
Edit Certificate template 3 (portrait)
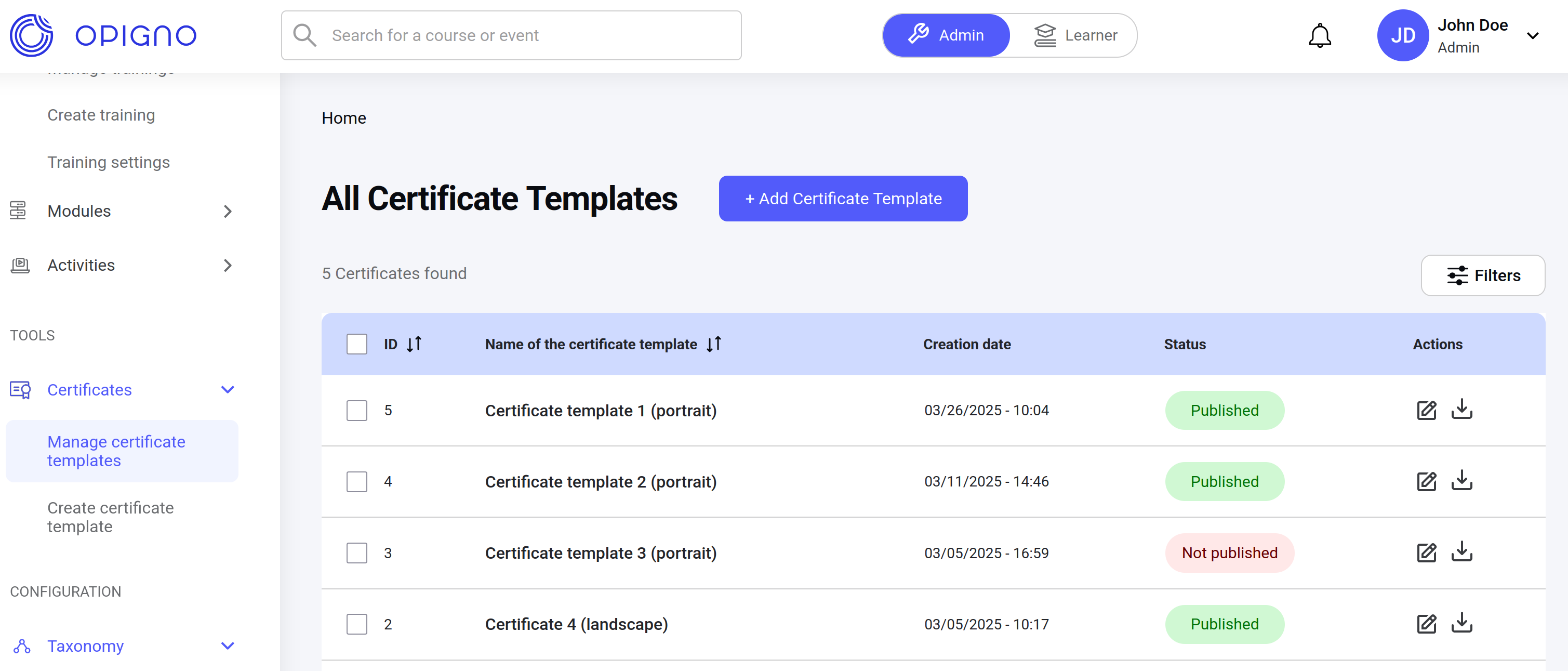pos(1426,553)
